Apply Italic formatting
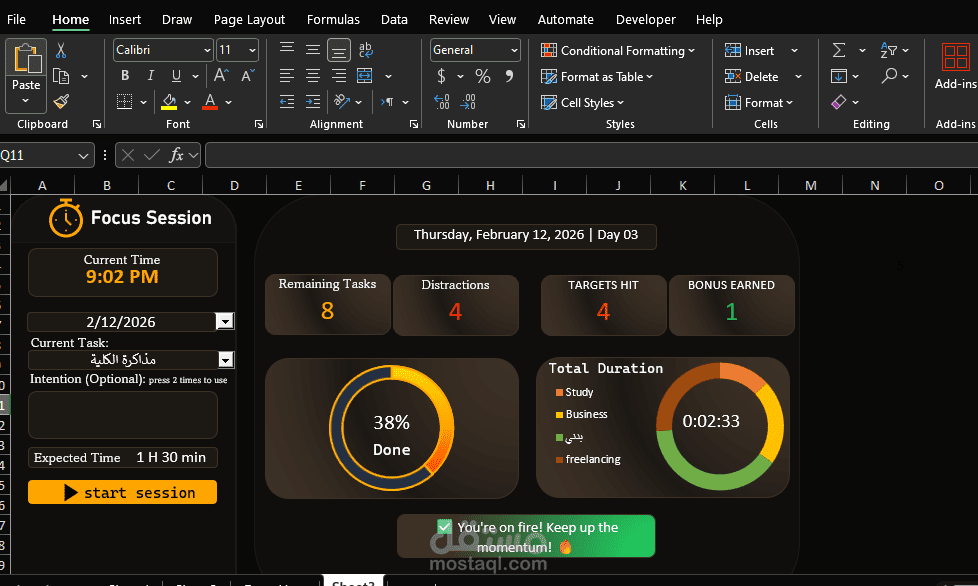This screenshot has height=586, width=978. pos(151,76)
